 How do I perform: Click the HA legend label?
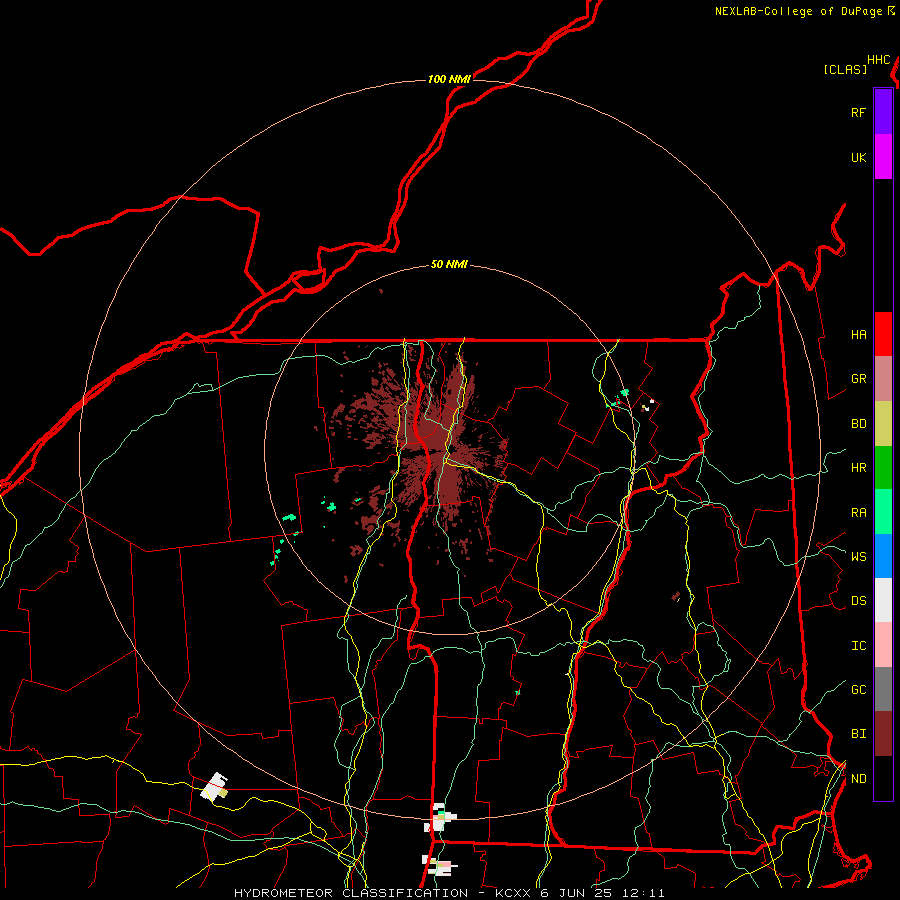point(858,335)
